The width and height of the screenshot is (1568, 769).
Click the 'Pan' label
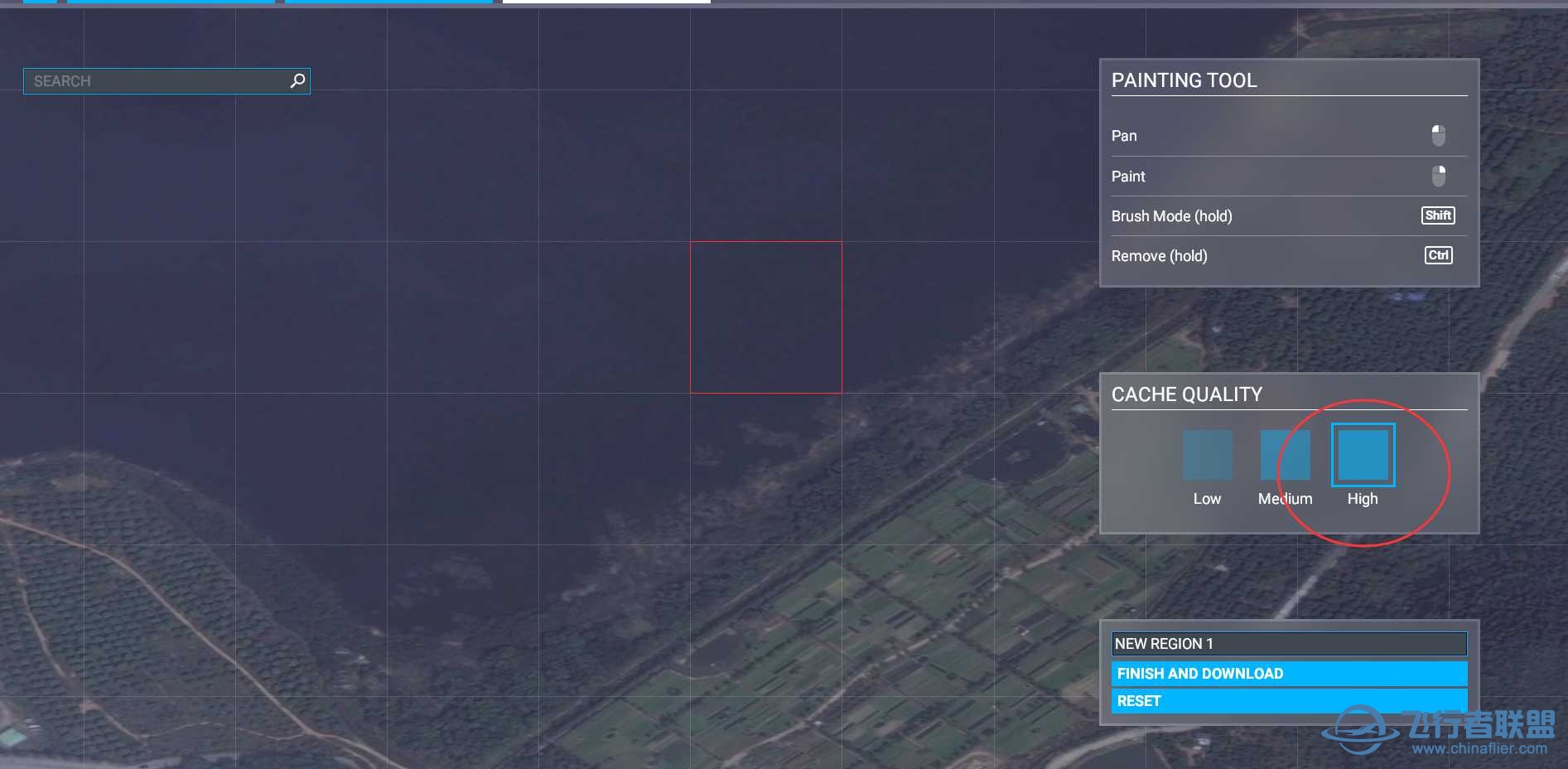(x=1124, y=136)
